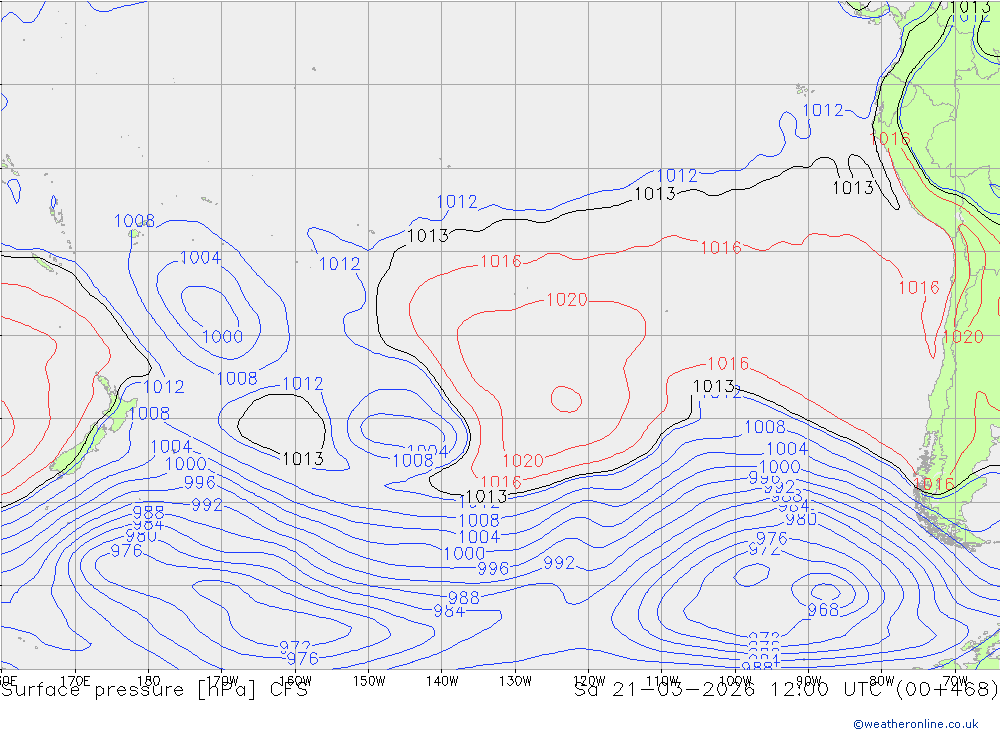Click the 968 low-pressure label near 90W

[823, 610]
